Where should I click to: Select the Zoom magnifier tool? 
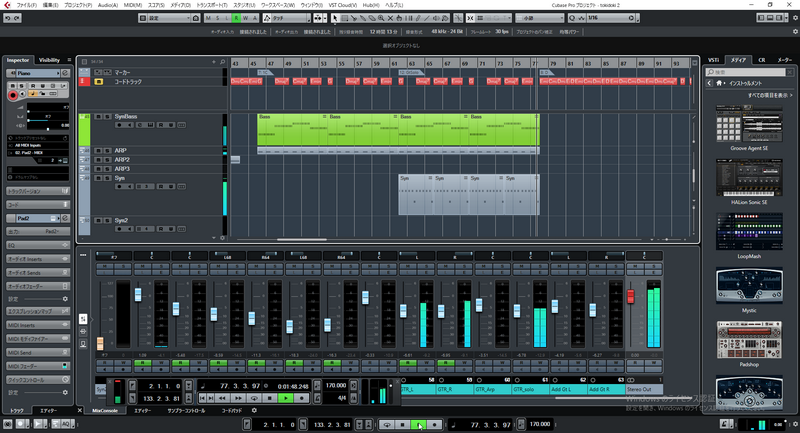[x=381, y=18]
